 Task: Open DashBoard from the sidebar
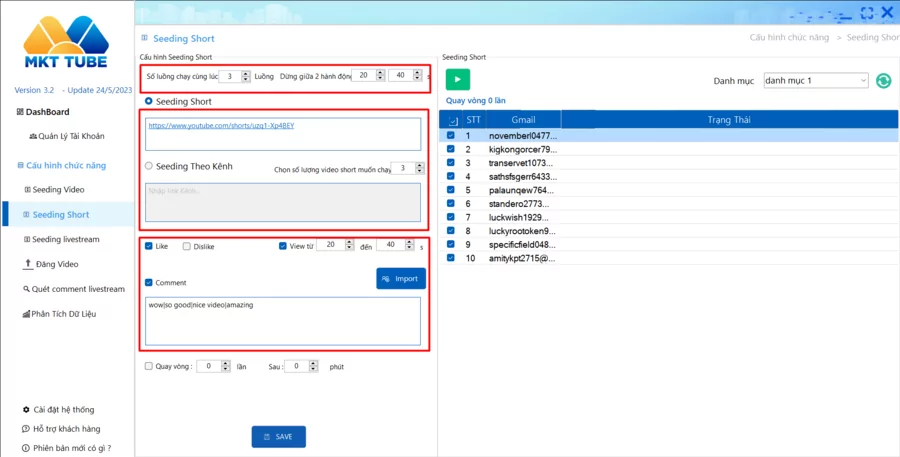(x=43, y=112)
